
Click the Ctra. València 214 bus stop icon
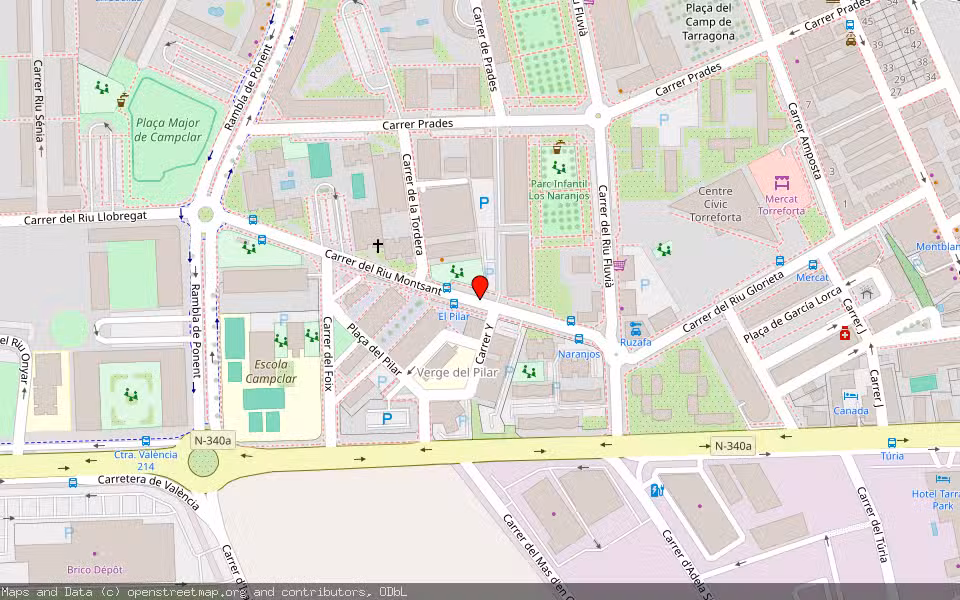[x=146, y=441]
